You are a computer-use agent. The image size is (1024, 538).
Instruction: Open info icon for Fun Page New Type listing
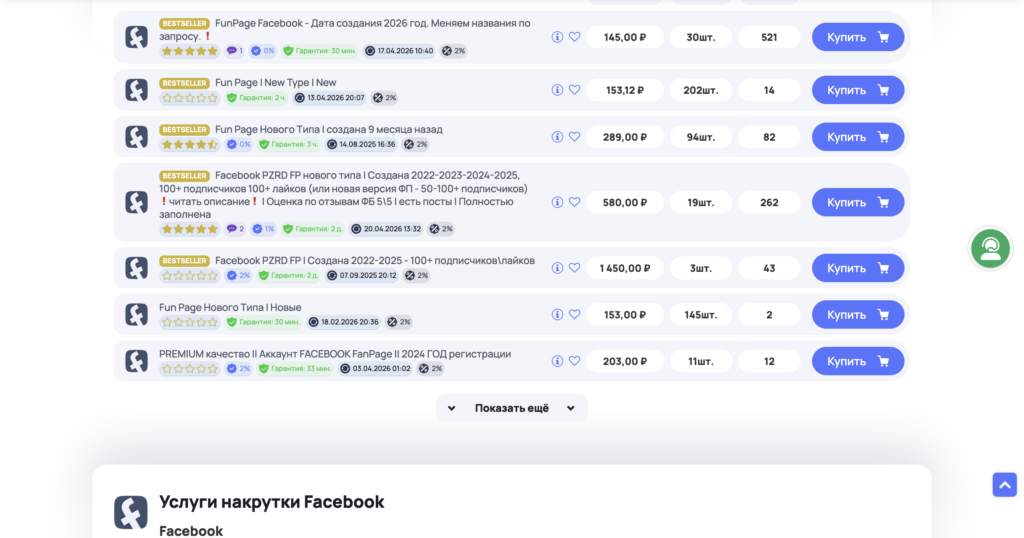tap(557, 90)
